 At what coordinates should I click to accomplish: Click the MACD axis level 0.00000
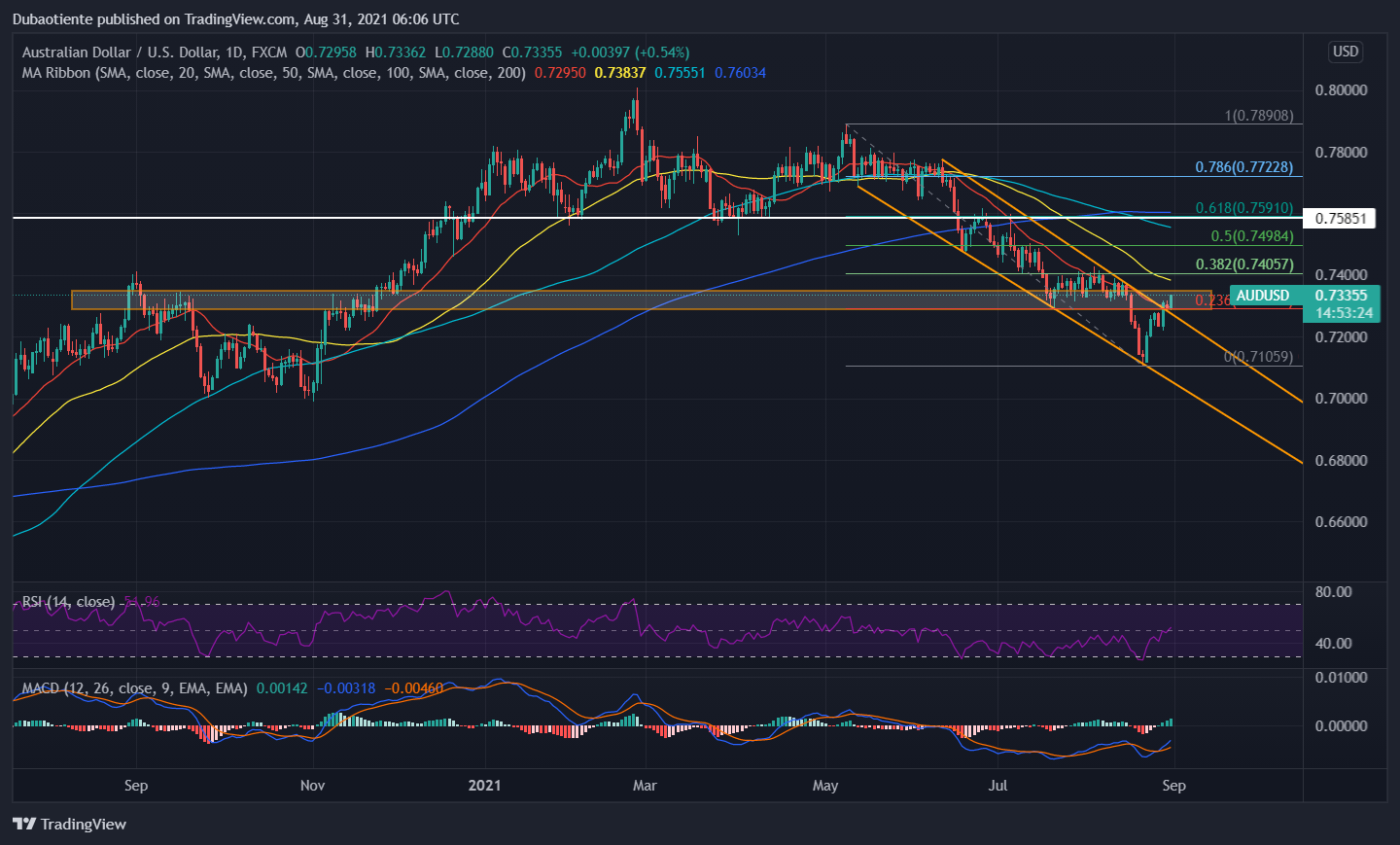point(1341,726)
